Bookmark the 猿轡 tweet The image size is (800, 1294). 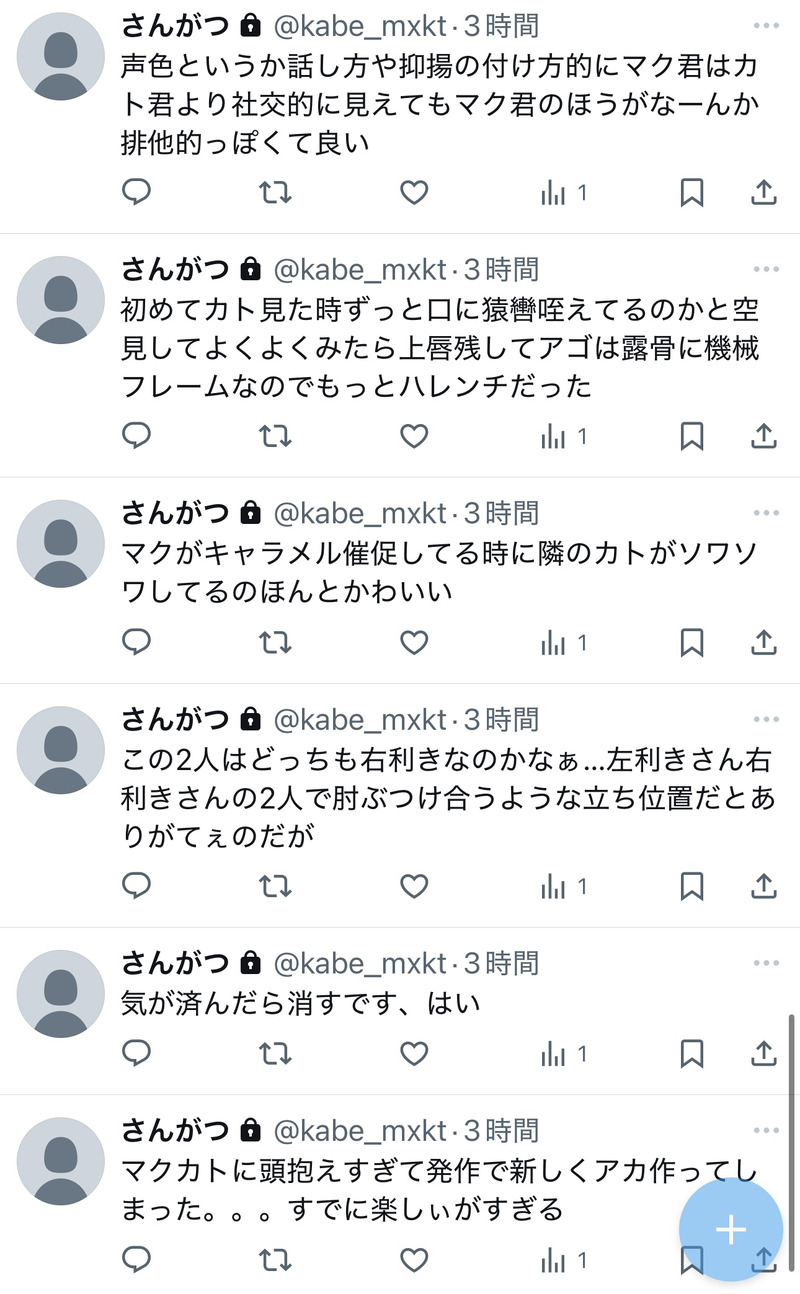(x=691, y=436)
